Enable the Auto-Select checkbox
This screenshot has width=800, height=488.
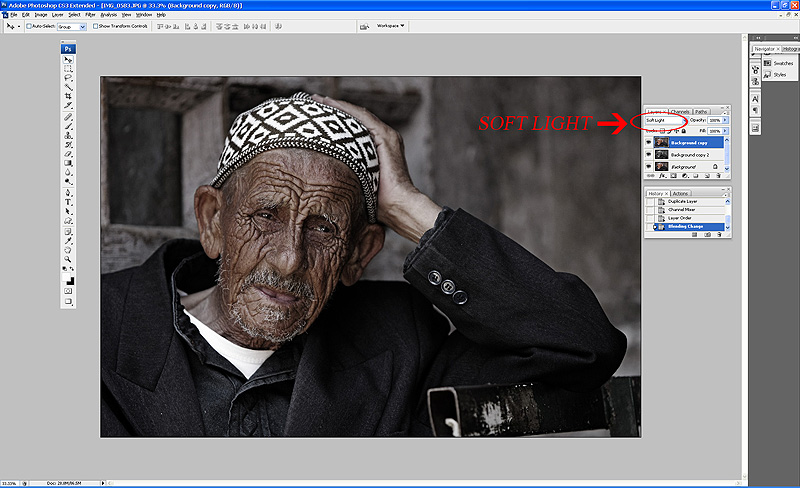pyautogui.click(x=29, y=26)
